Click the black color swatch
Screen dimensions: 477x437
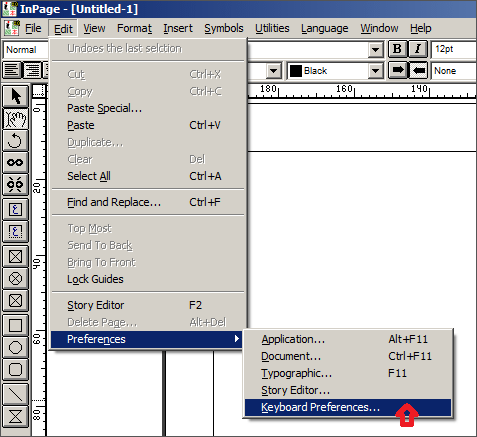296,71
